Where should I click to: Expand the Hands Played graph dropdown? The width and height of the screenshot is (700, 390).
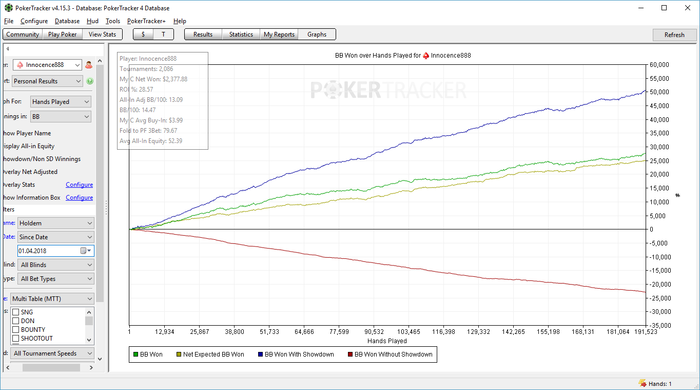pos(61,102)
